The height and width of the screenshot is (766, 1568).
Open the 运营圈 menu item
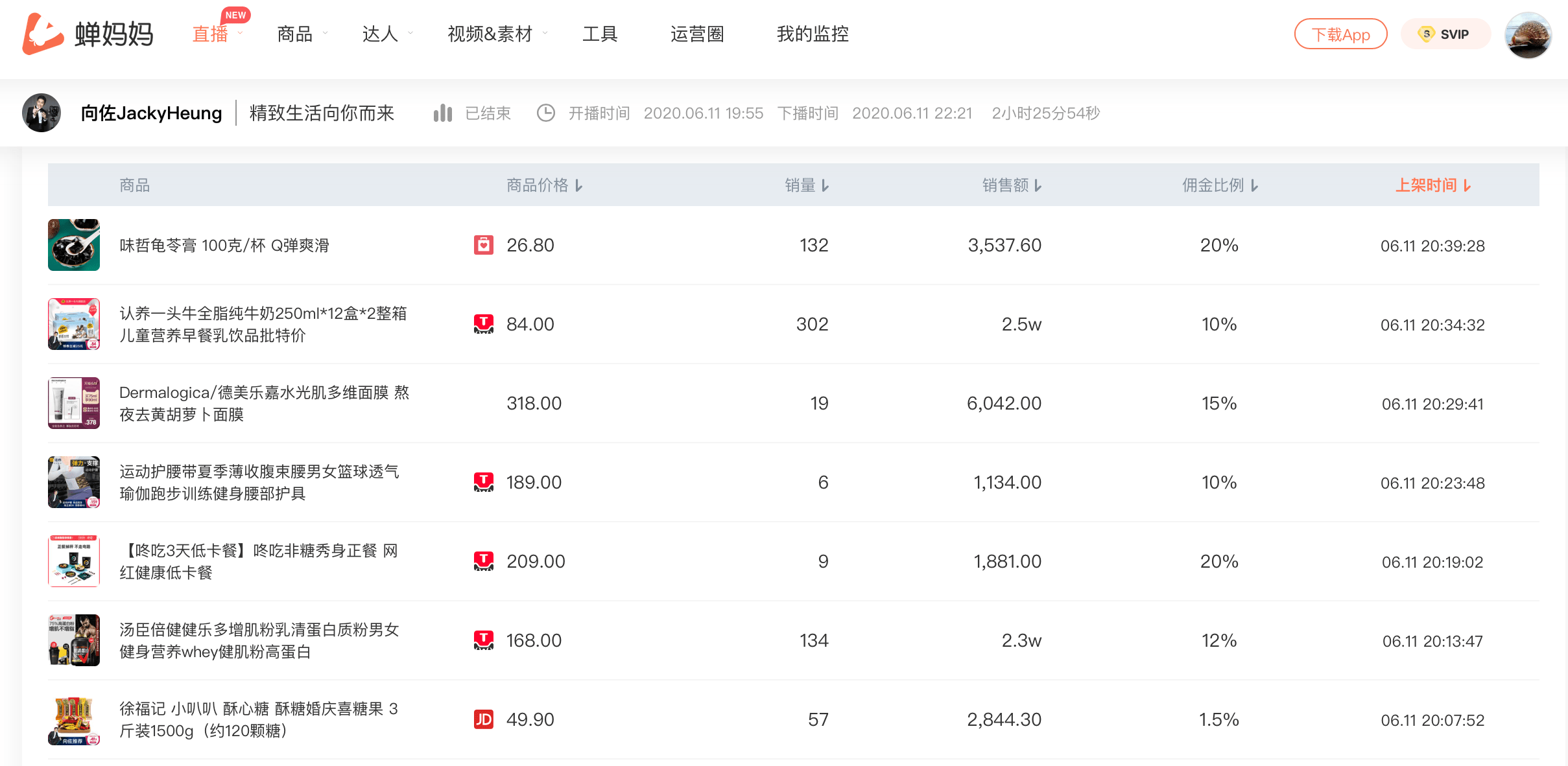[697, 34]
